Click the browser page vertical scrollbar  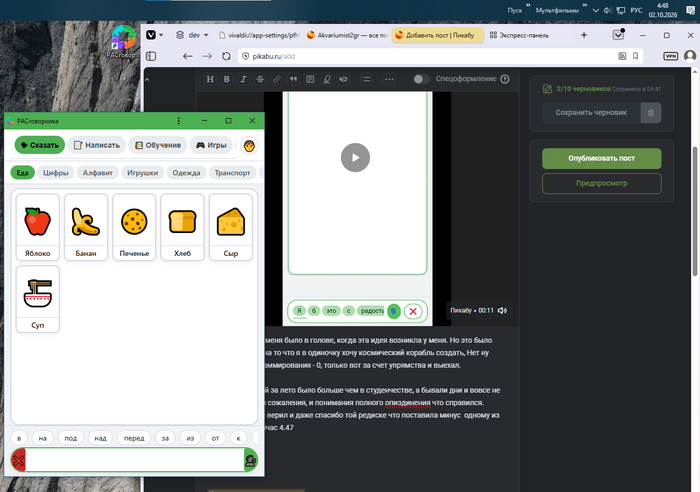(x=695, y=211)
